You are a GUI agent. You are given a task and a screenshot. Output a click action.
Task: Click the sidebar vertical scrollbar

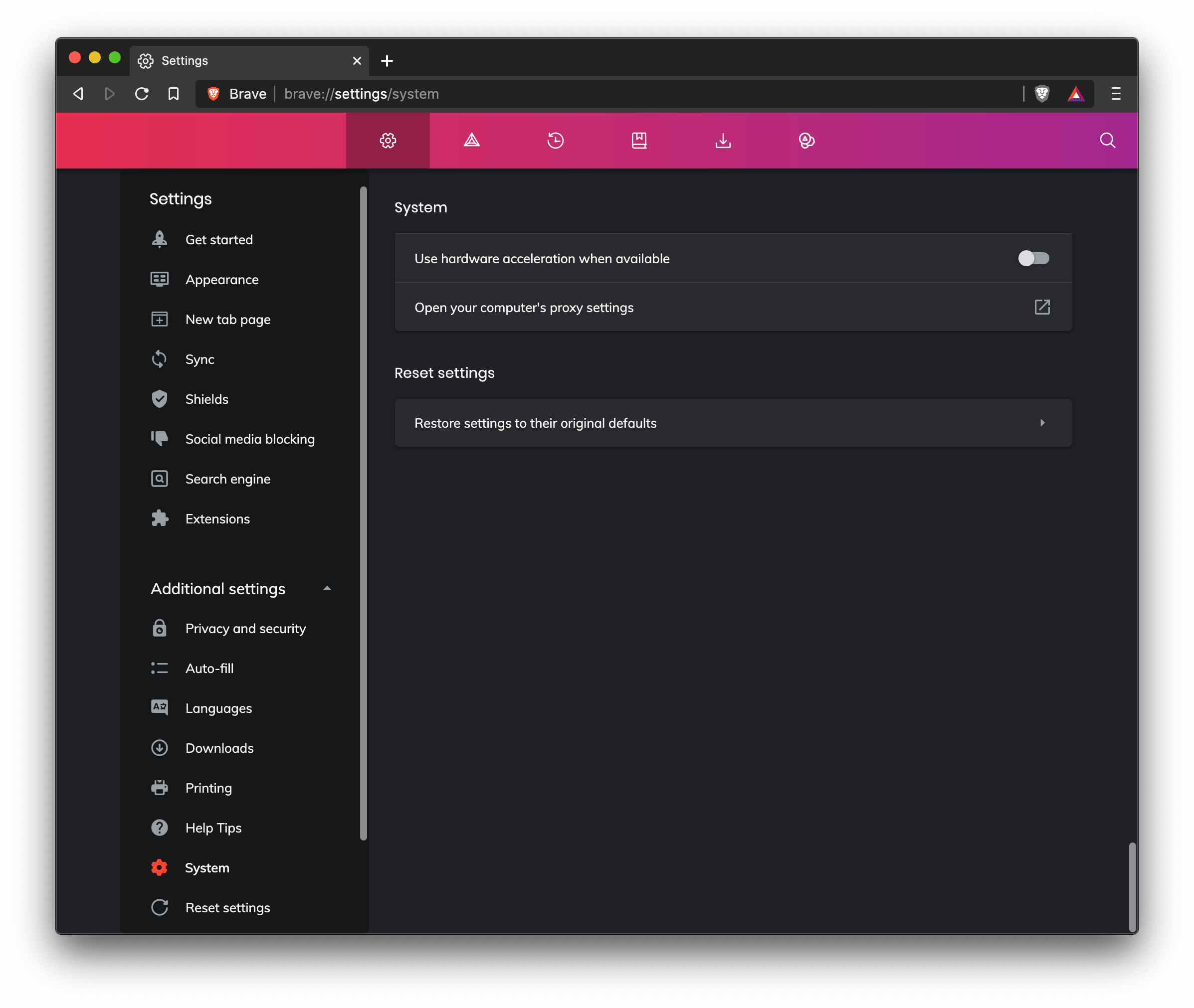(x=363, y=514)
